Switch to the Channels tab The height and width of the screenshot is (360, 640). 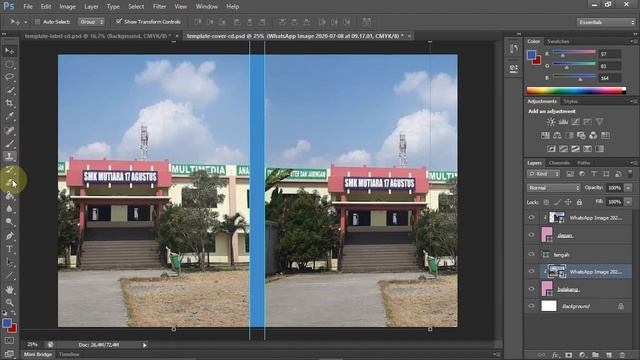tap(559, 163)
